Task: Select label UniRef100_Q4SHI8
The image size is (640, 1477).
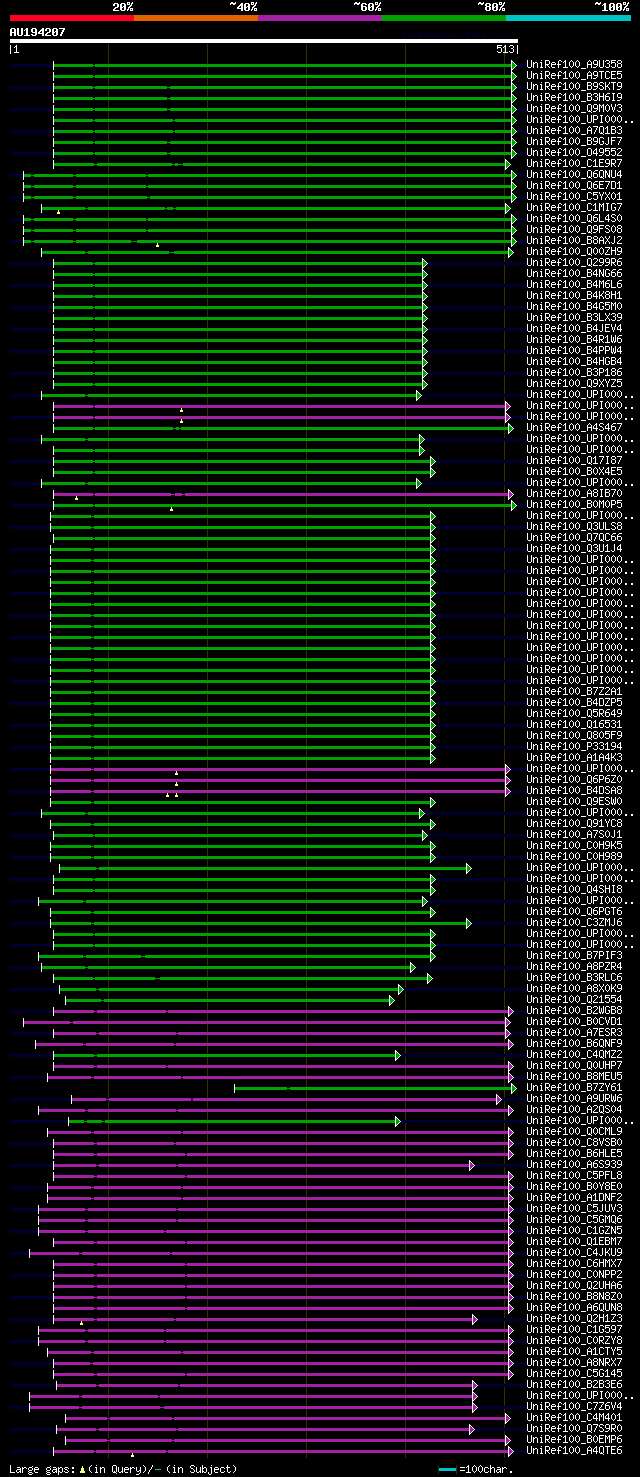Action: click(574, 889)
